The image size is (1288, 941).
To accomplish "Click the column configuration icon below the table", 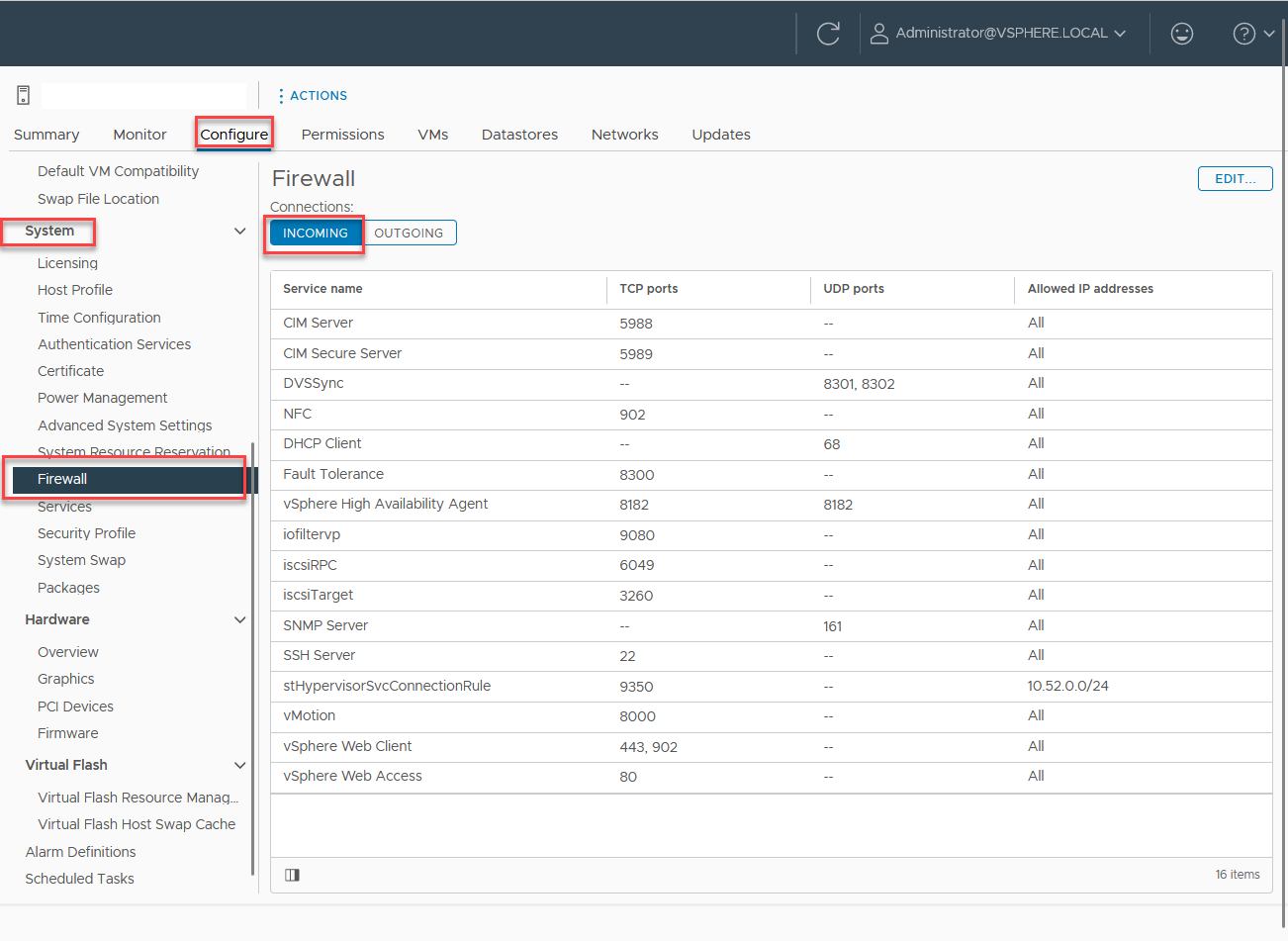I will point(291,875).
